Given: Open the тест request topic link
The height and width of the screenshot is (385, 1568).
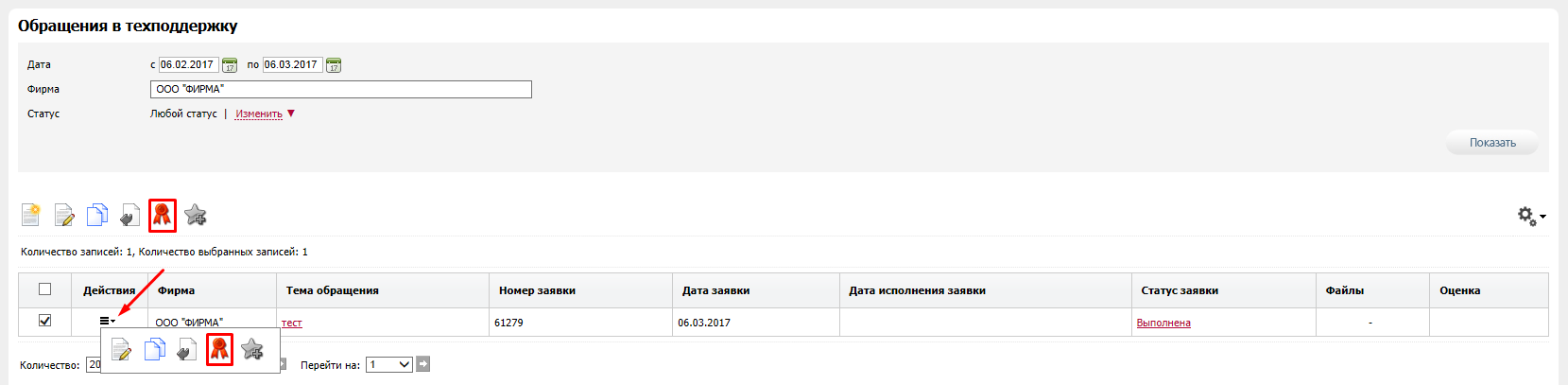Looking at the screenshot, I should point(292,324).
